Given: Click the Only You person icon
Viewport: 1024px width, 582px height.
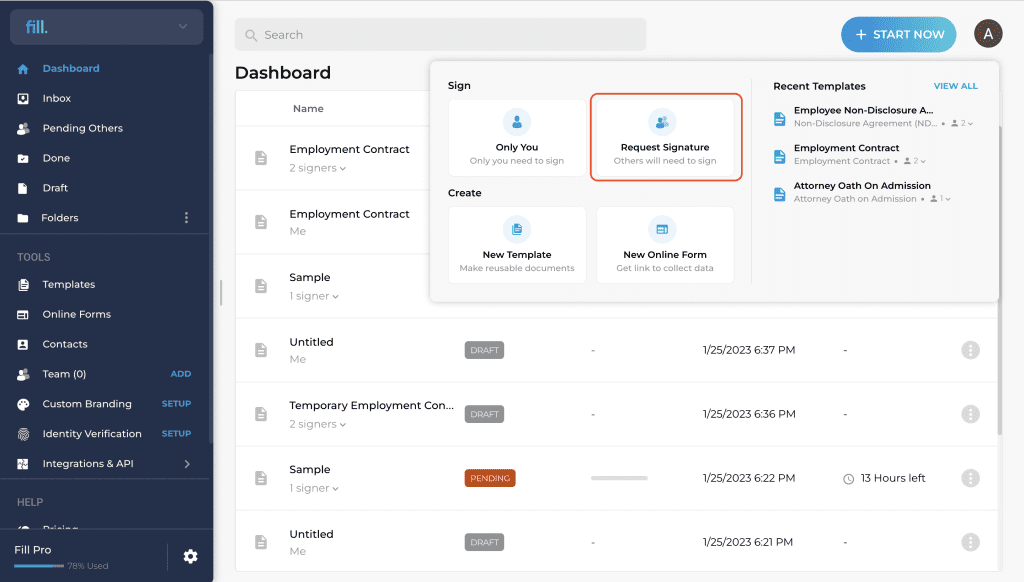Looking at the screenshot, I should [517, 122].
